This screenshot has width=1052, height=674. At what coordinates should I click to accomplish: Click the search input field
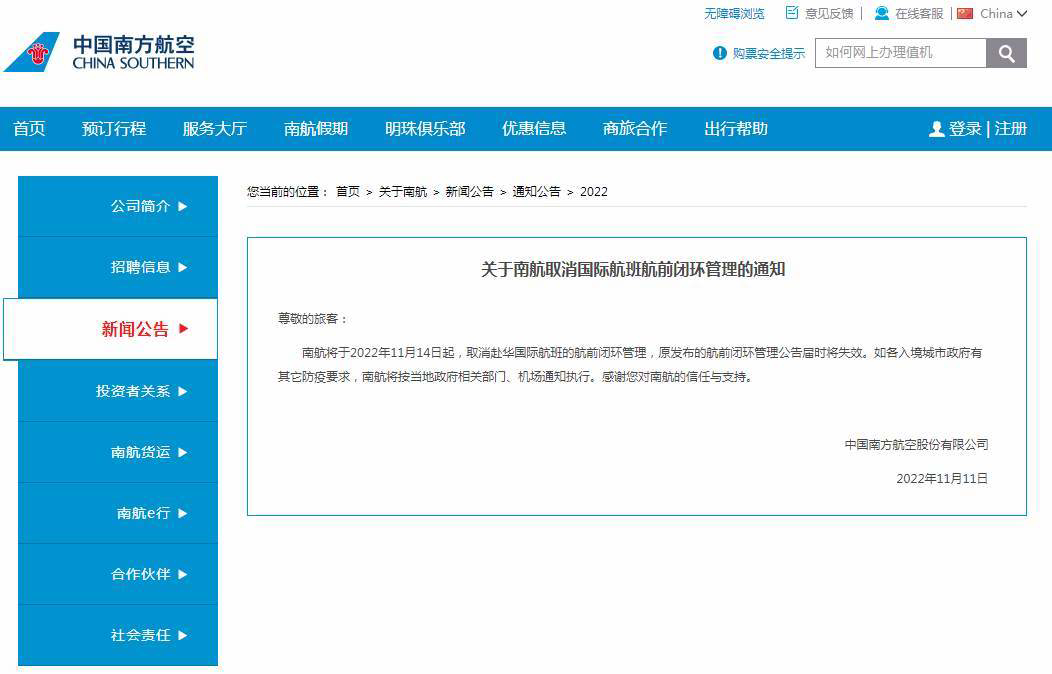(x=900, y=53)
